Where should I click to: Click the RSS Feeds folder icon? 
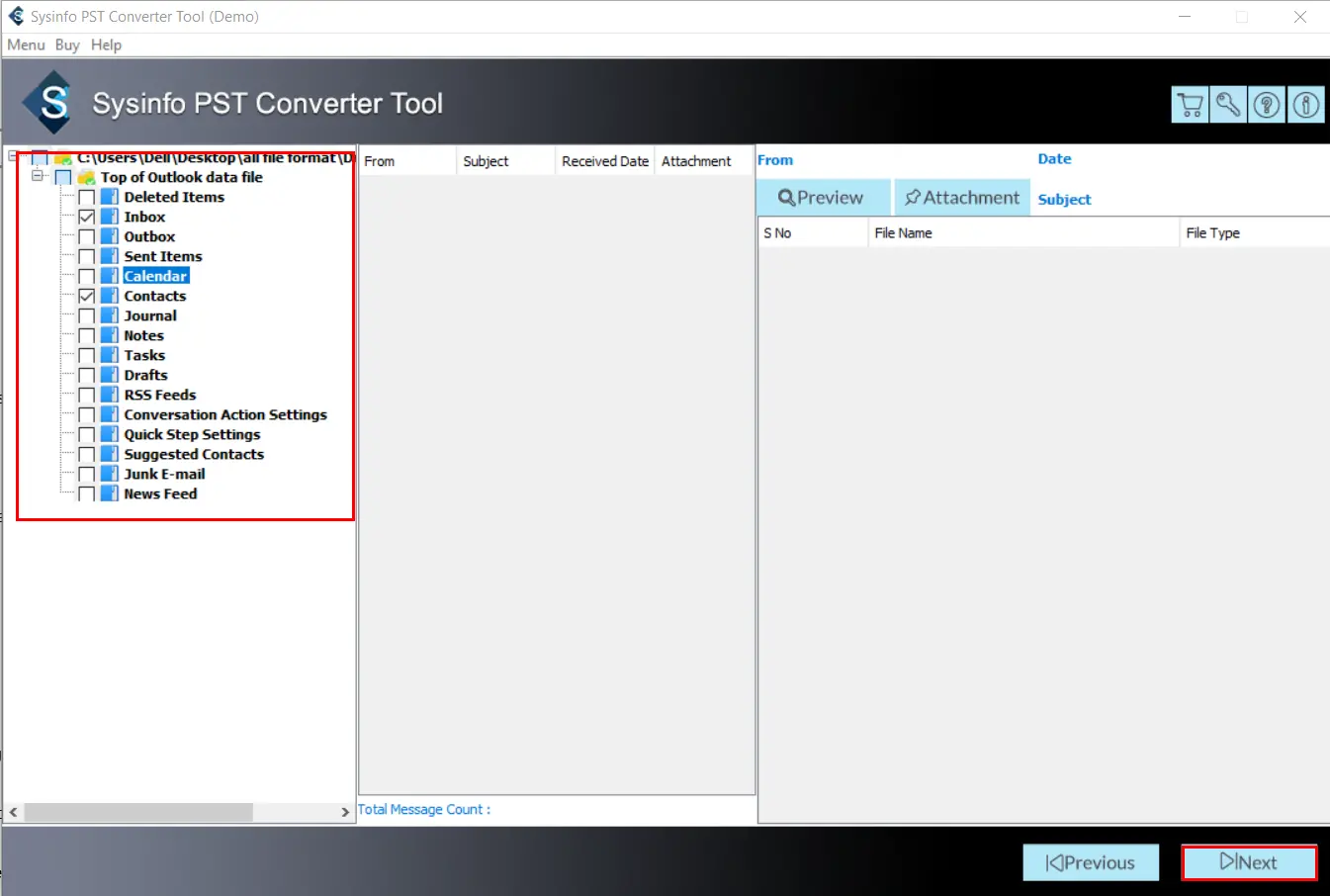tap(110, 395)
